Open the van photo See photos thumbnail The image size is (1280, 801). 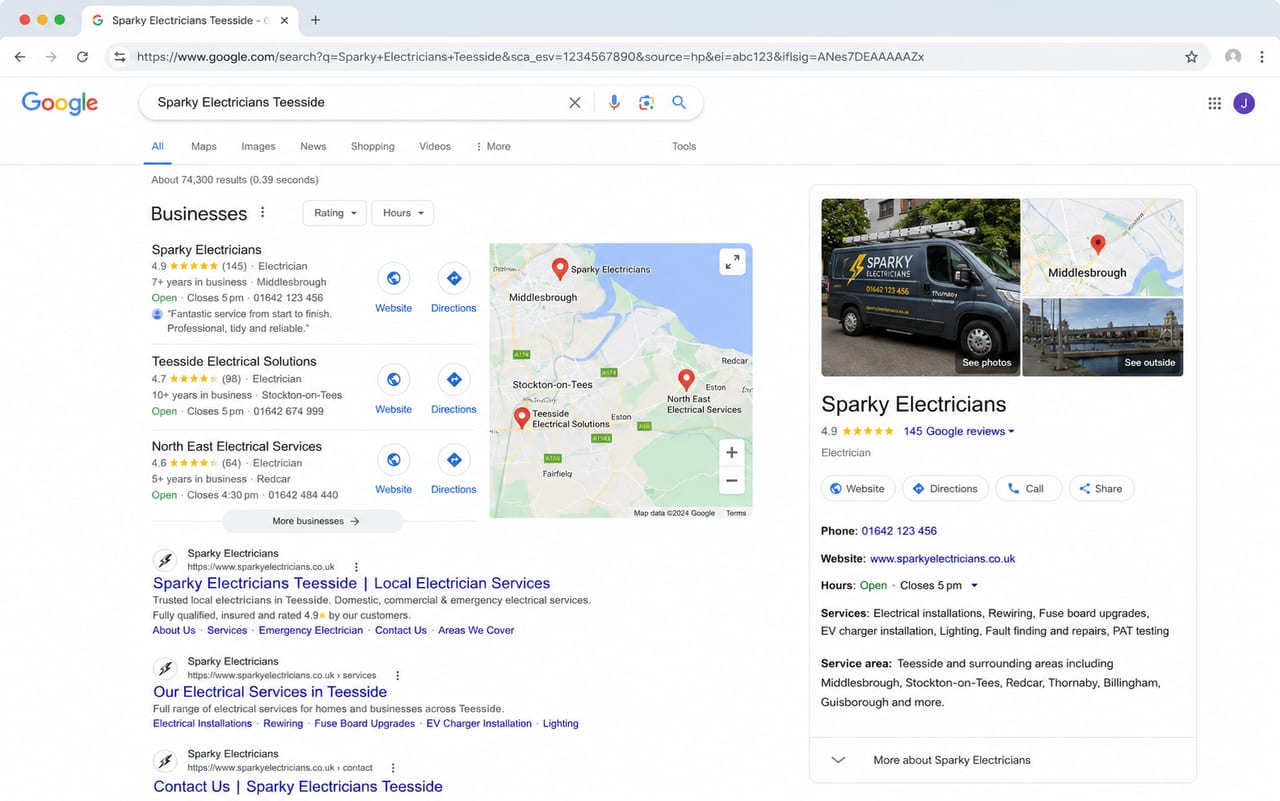[x=921, y=287]
